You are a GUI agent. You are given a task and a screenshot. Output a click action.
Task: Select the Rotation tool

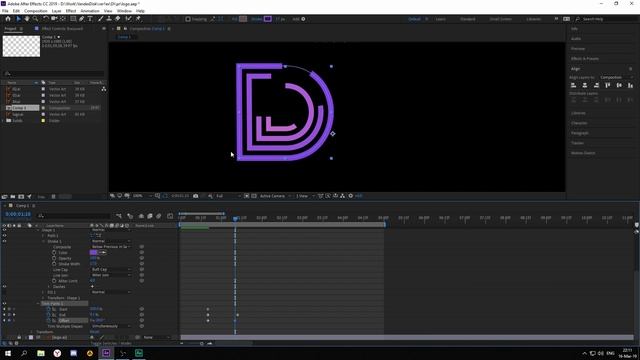(x=46, y=19)
